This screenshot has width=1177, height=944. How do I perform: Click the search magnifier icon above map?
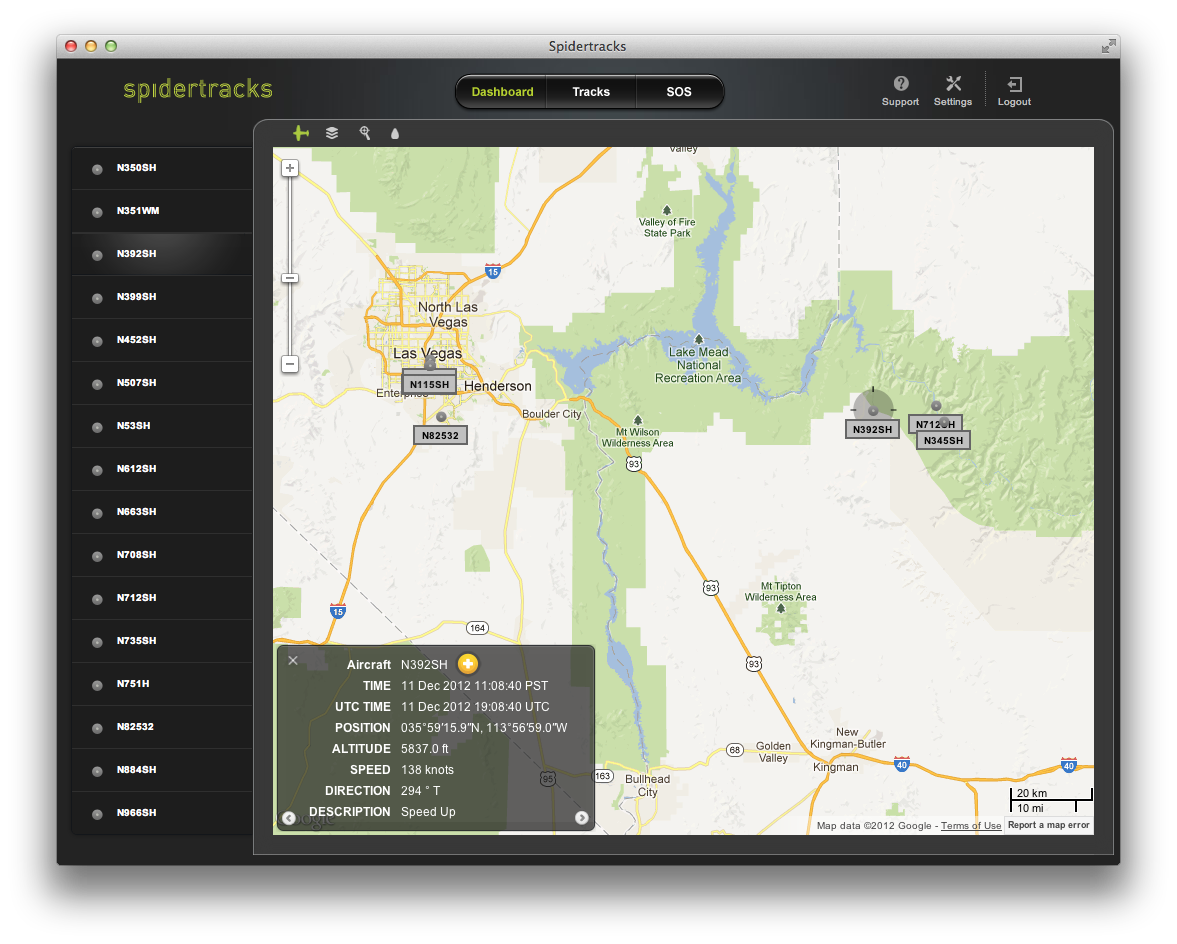(365, 133)
